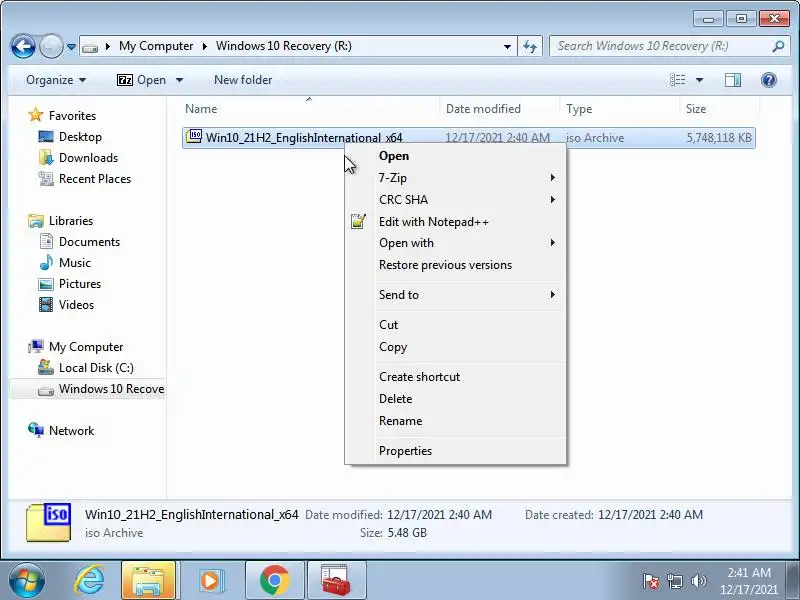Click the Refresh button beside address bar
The height and width of the screenshot is (600, 800).
(530, 46)
